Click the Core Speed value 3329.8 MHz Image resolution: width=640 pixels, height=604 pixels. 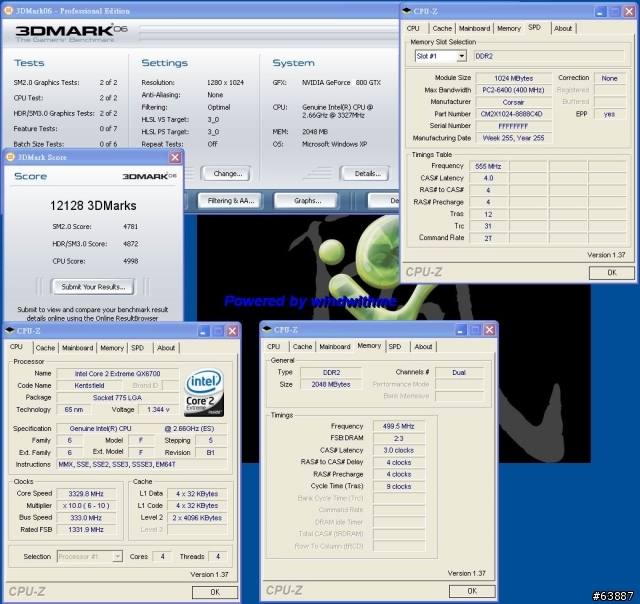pyautogui.click(x=86, y=493)
